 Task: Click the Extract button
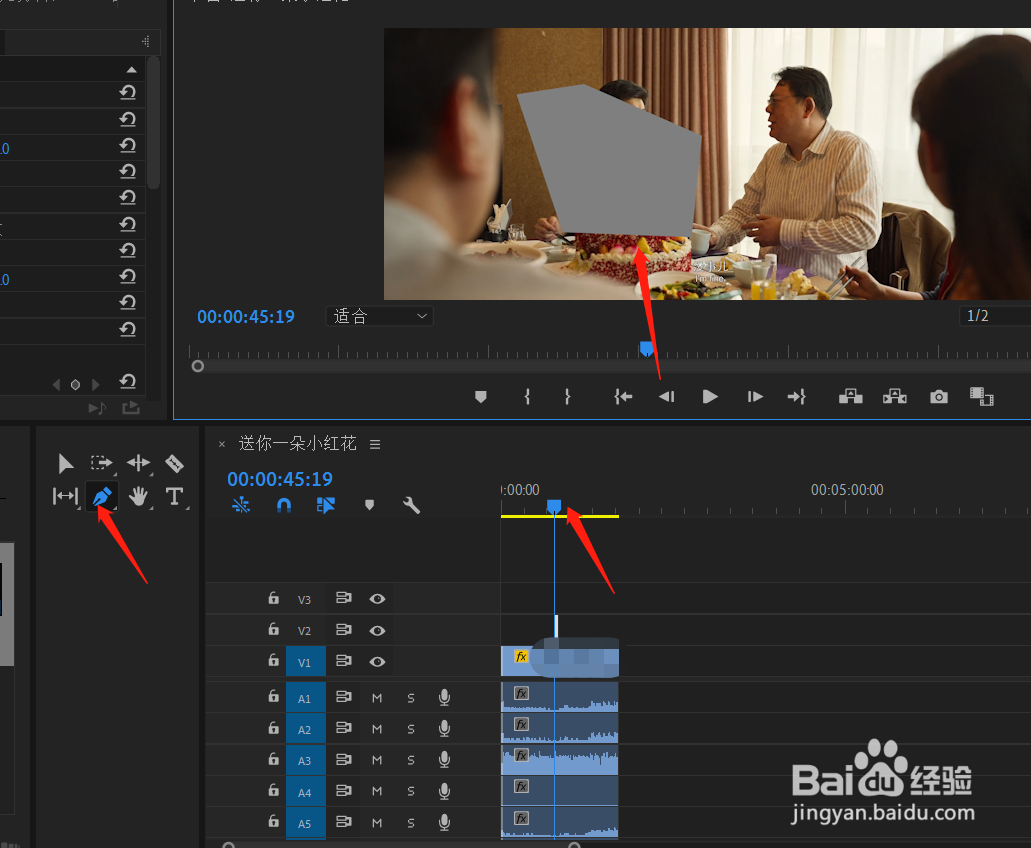pyautogui.click(x=895, y=396)
